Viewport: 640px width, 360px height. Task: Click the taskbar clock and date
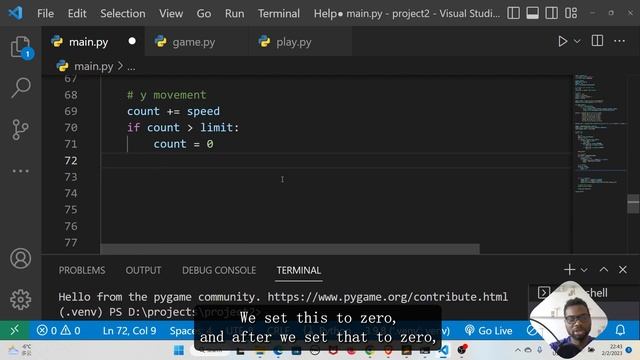pyautogui.click(x=611, y=350)
